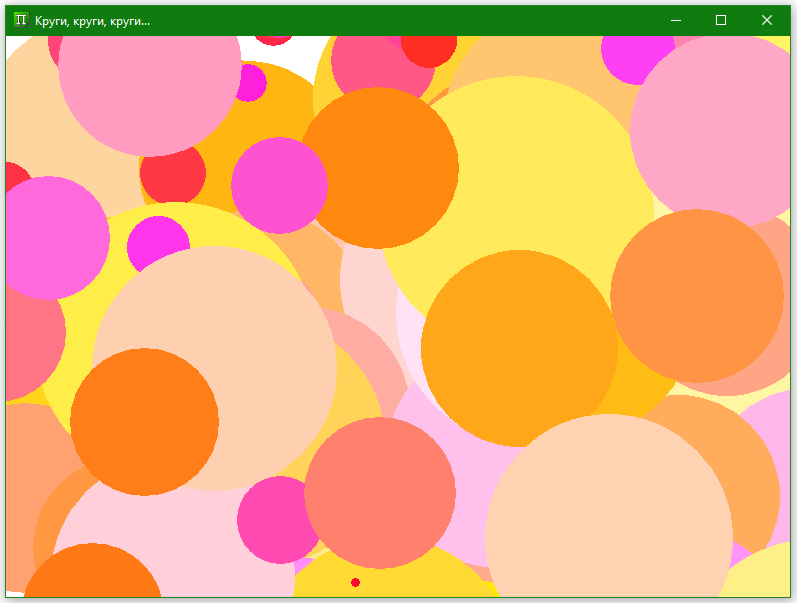Maximize the Круги, круги, круги window
The width and height of the screenshot is (797, 603).
pos(721,20)
